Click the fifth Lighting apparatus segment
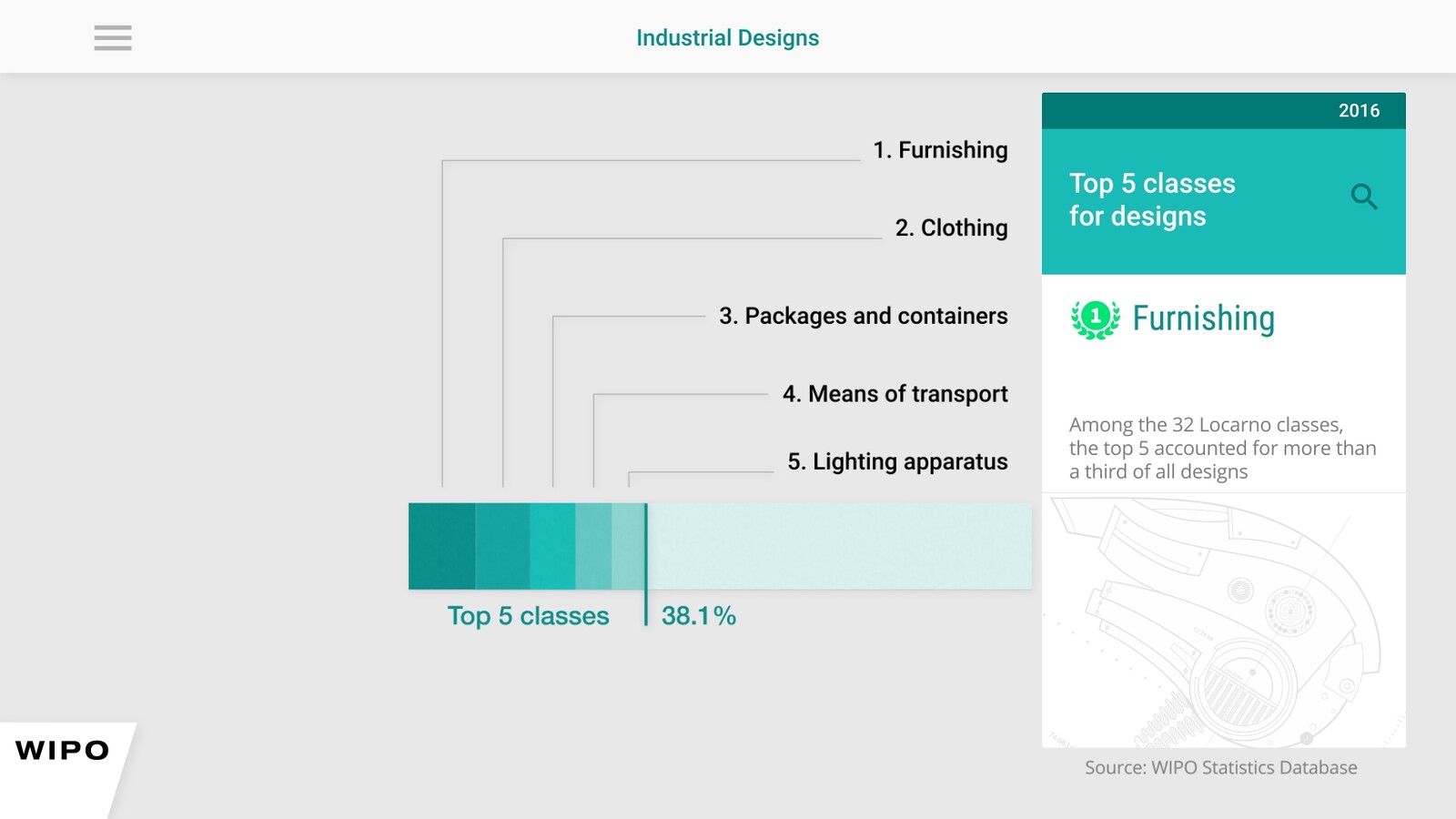1456x819 pixels. (x=628, y=546)
